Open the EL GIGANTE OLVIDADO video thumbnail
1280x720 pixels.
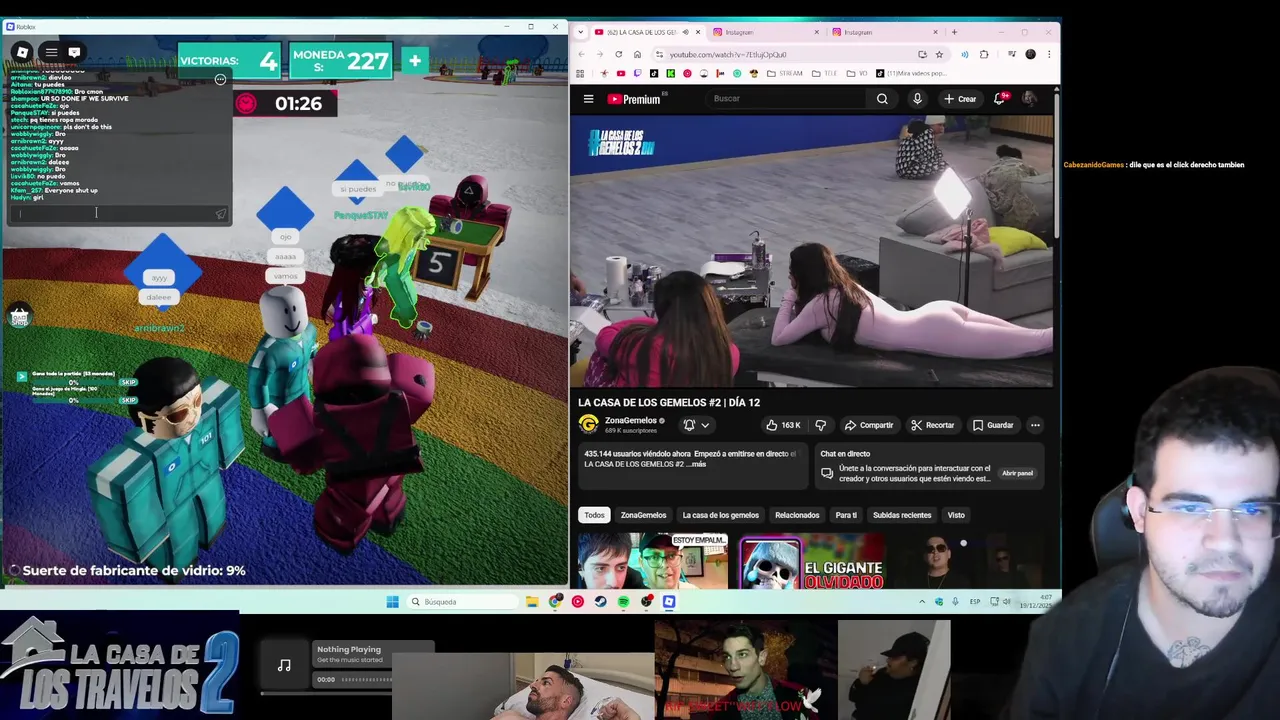[x=812, y=561]
